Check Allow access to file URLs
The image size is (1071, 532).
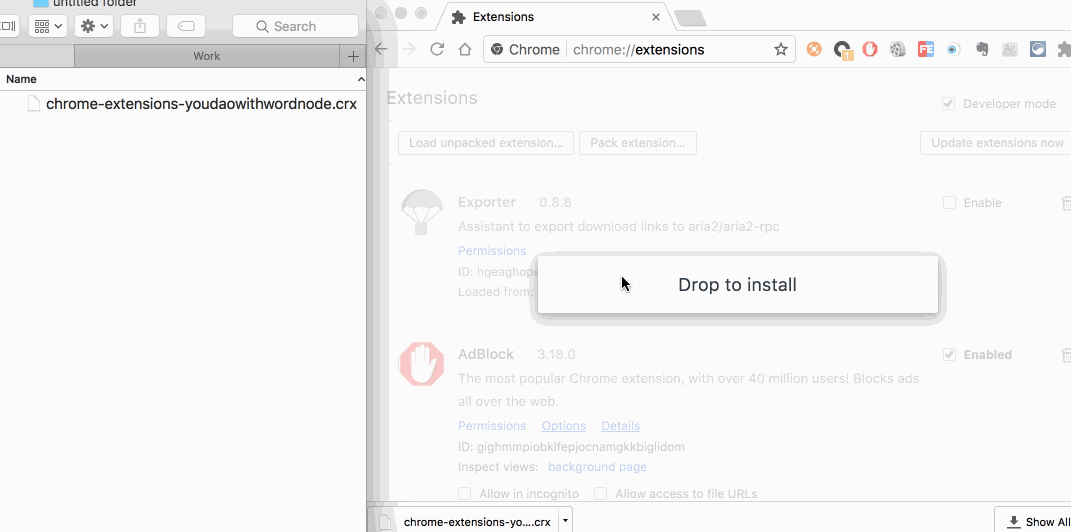point(600,493)
